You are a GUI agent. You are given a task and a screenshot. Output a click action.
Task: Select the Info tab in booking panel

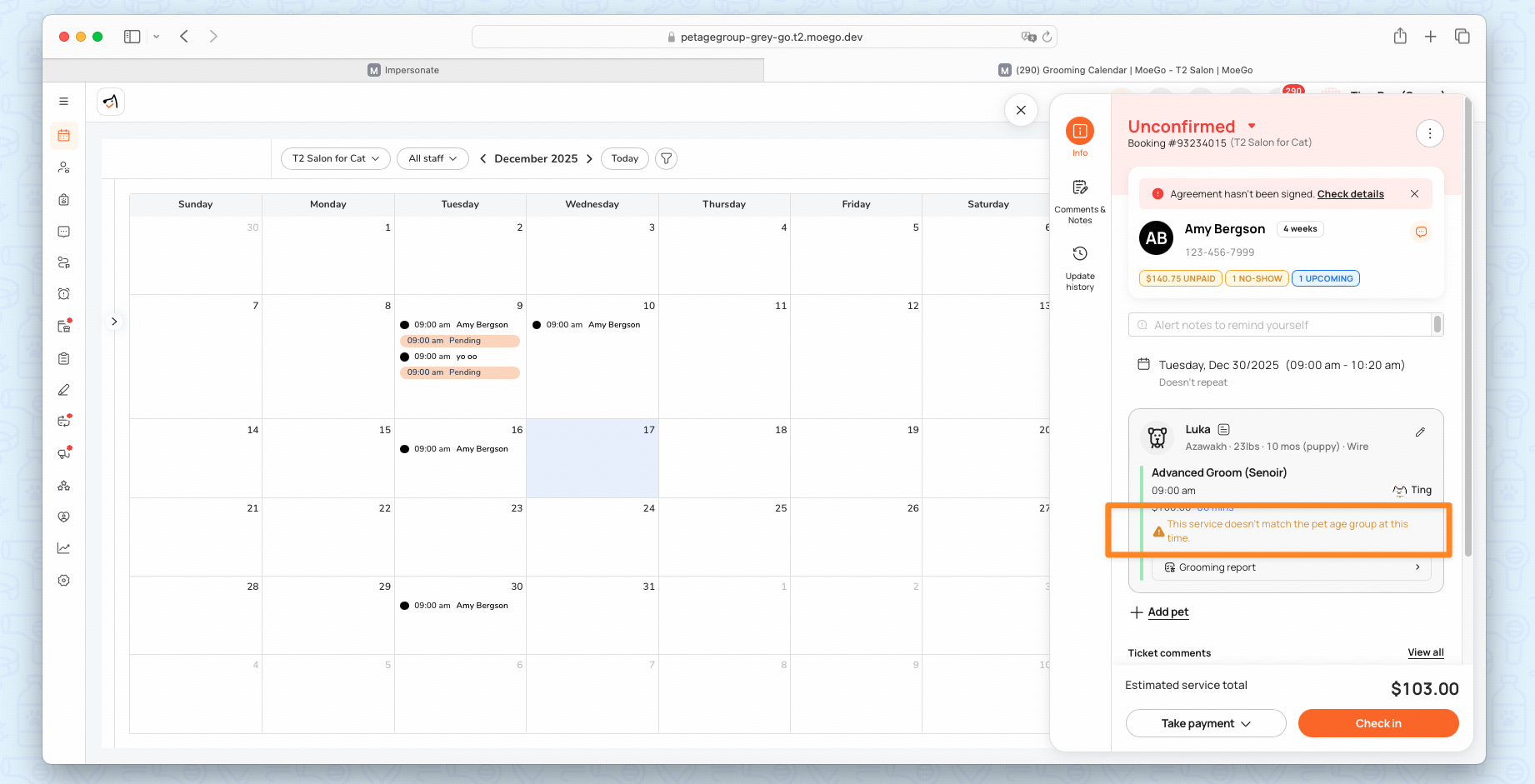[x=1079, y=137]
